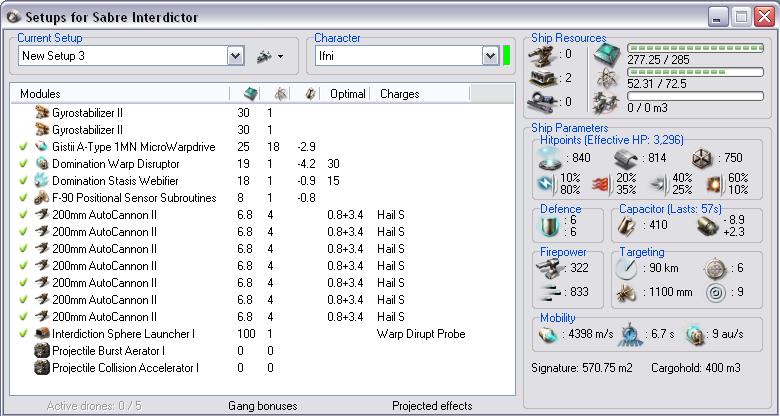This screenshot has width=780, height=416.
Task: Click the powergrid usage bar 52.31 / 72.5
Action: 695,72
